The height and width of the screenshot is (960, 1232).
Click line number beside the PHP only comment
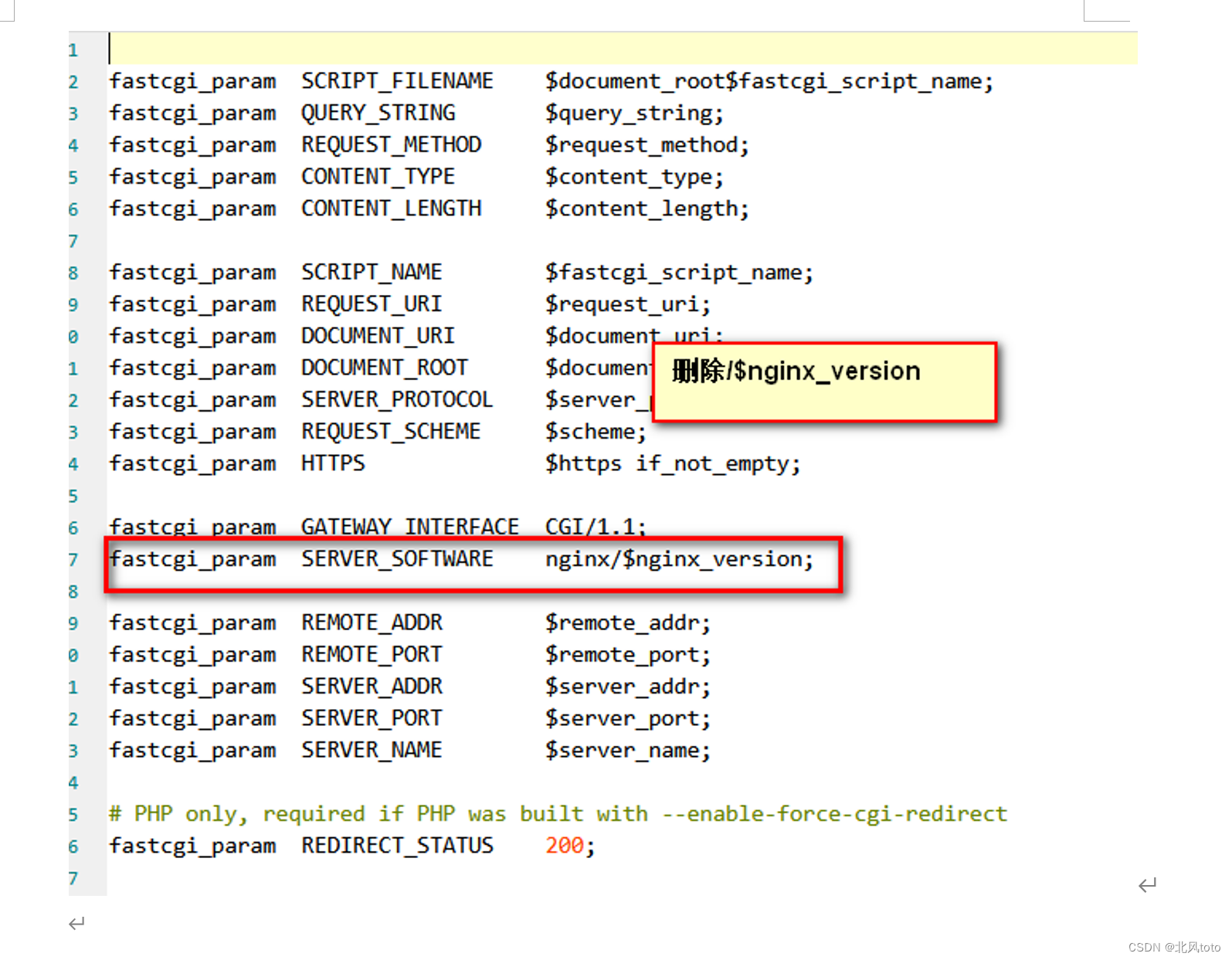73,815
